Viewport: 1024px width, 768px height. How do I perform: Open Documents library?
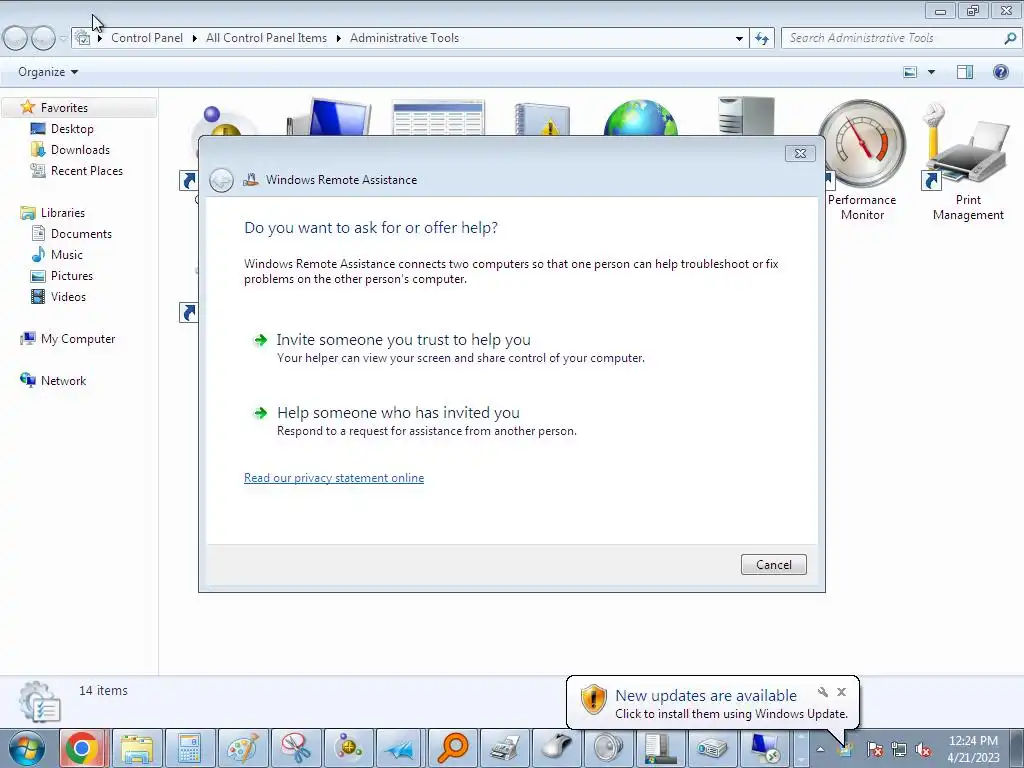(81, 234)
